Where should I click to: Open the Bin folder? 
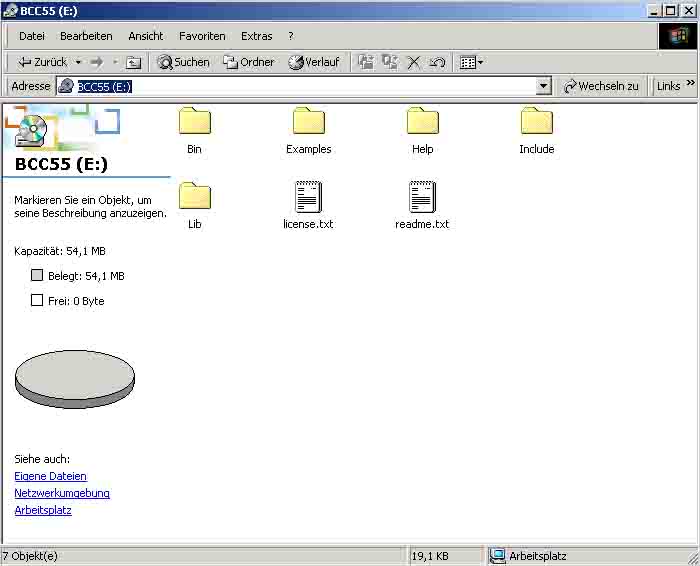coord(194,122)
